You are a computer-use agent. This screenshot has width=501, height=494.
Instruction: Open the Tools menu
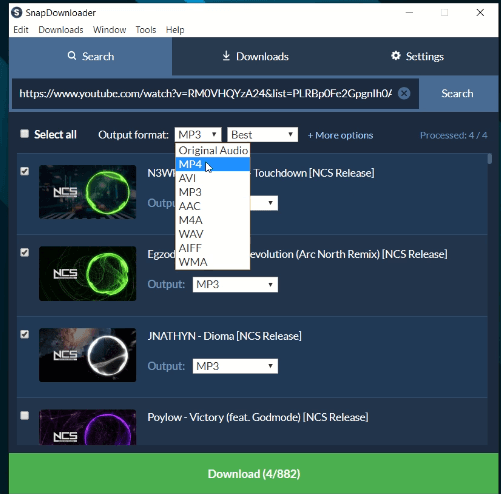coord(146,30)
